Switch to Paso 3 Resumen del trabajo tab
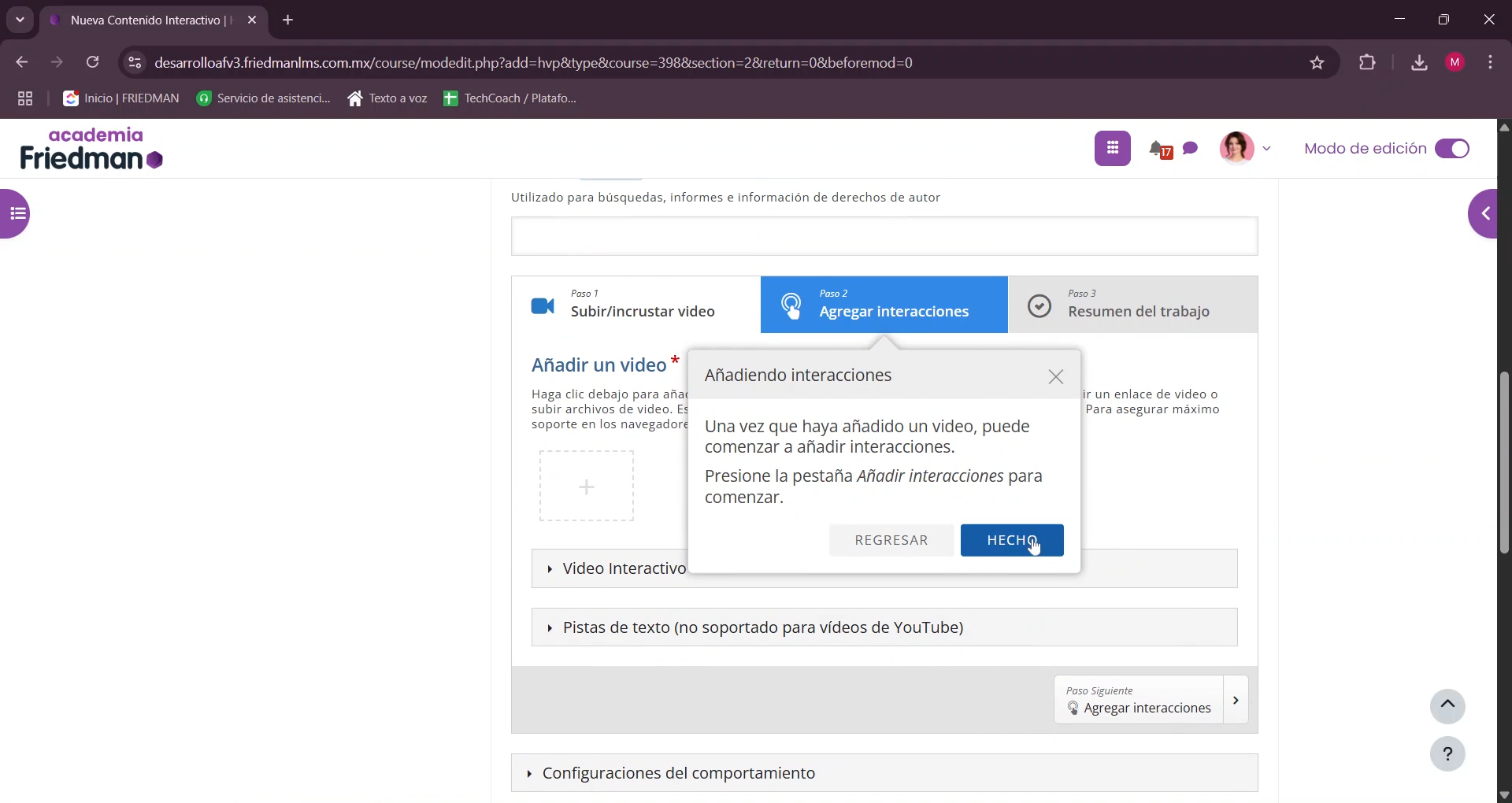Viewport: 1512px width, 803px height. pyautogui.click(x=1133, y=305)
